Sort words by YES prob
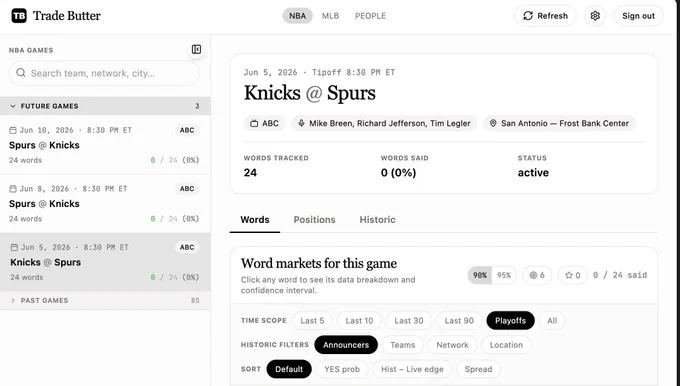Image resolution: width=680 pixels, height=386 pixels. [342, 369]
